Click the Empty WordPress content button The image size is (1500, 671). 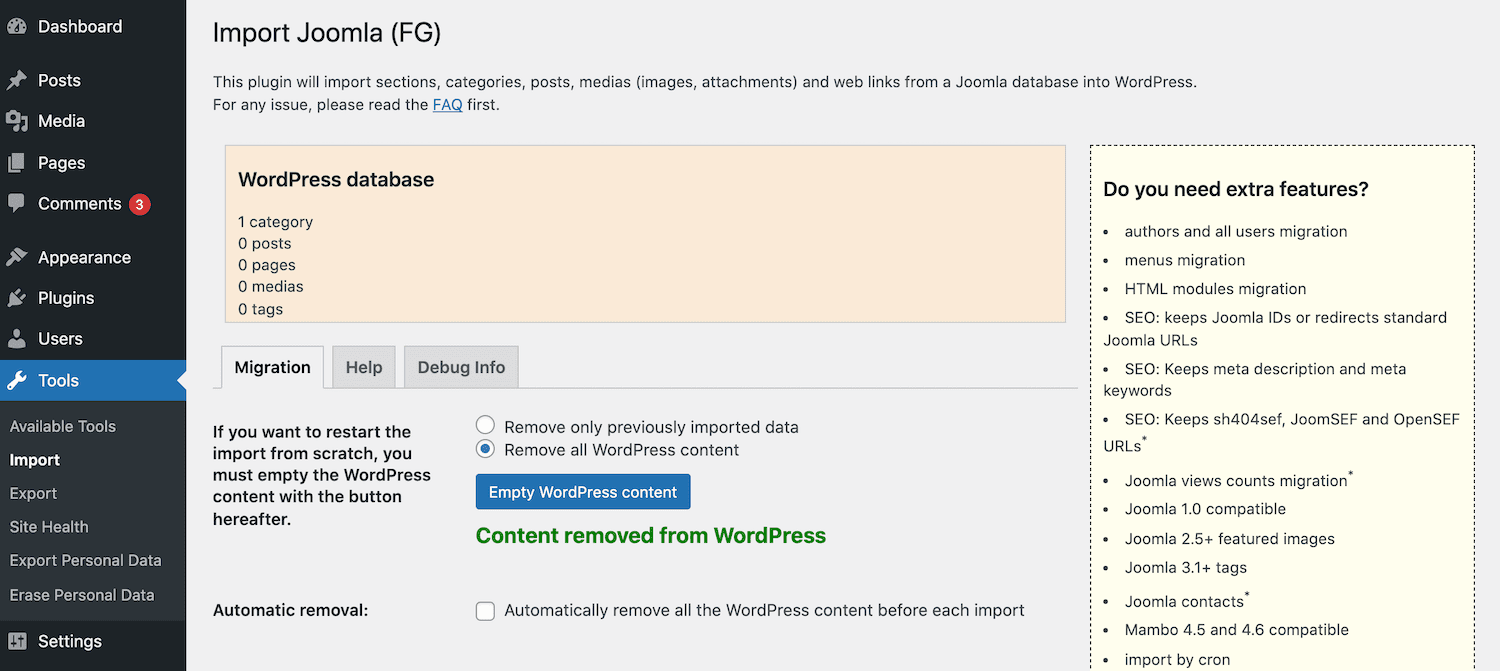tap(583, 491)
